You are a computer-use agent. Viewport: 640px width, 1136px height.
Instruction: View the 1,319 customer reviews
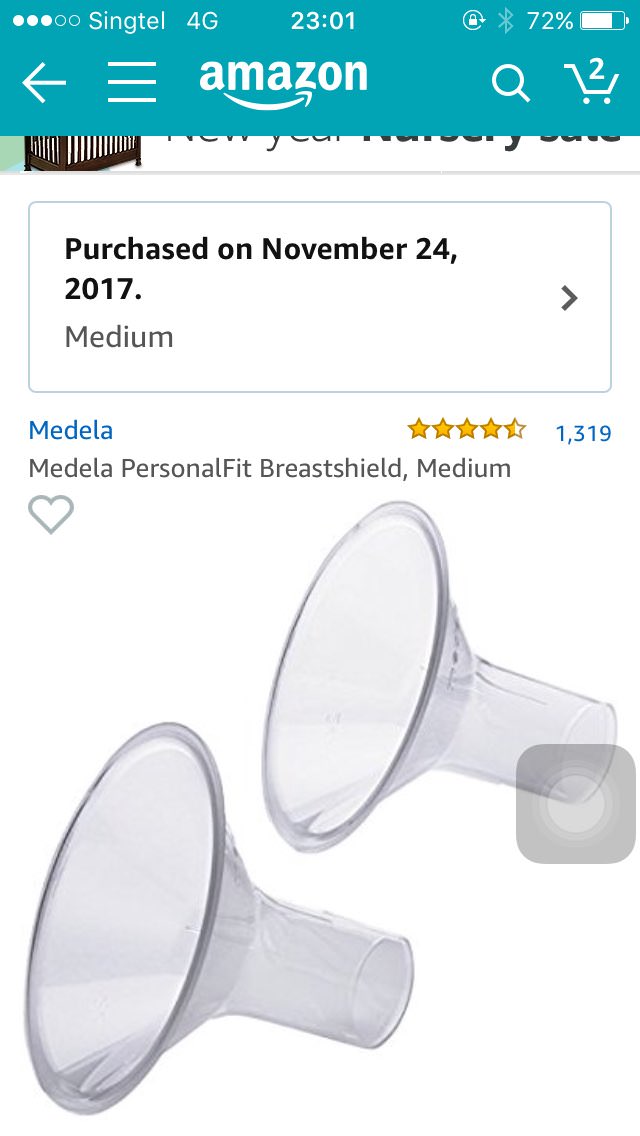tap(583, 433)
